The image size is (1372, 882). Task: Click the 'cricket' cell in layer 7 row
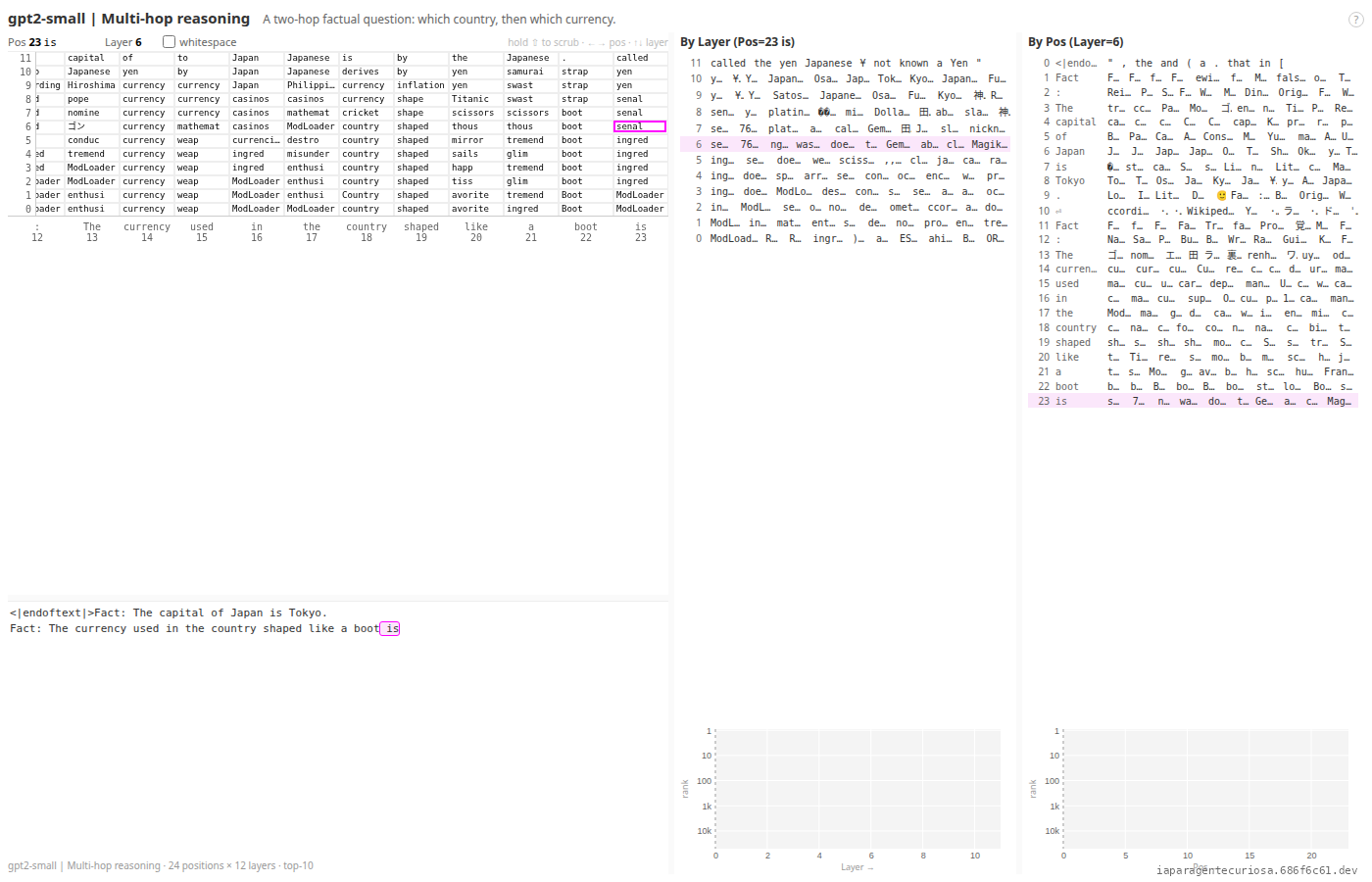point(366,113)
